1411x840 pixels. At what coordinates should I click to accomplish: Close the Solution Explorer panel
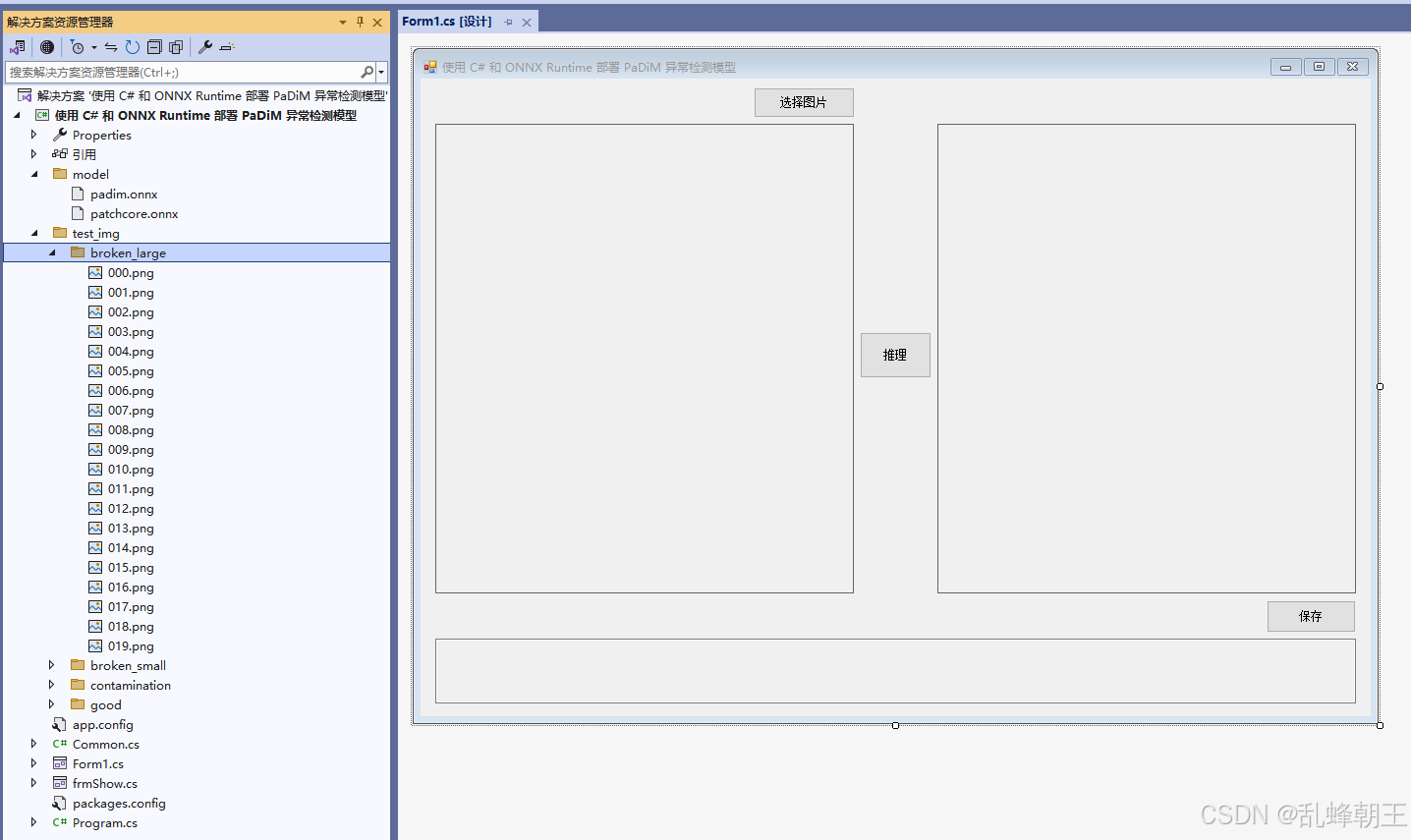tap(377, 22)
